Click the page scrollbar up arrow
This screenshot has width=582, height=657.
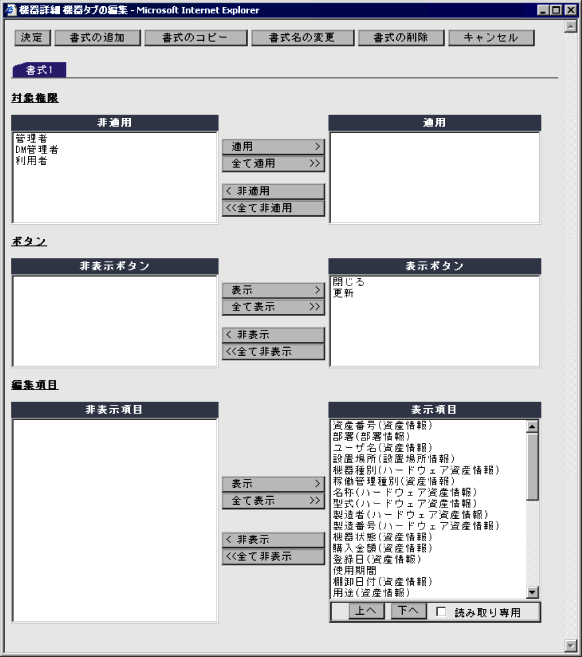coord(570,26)
